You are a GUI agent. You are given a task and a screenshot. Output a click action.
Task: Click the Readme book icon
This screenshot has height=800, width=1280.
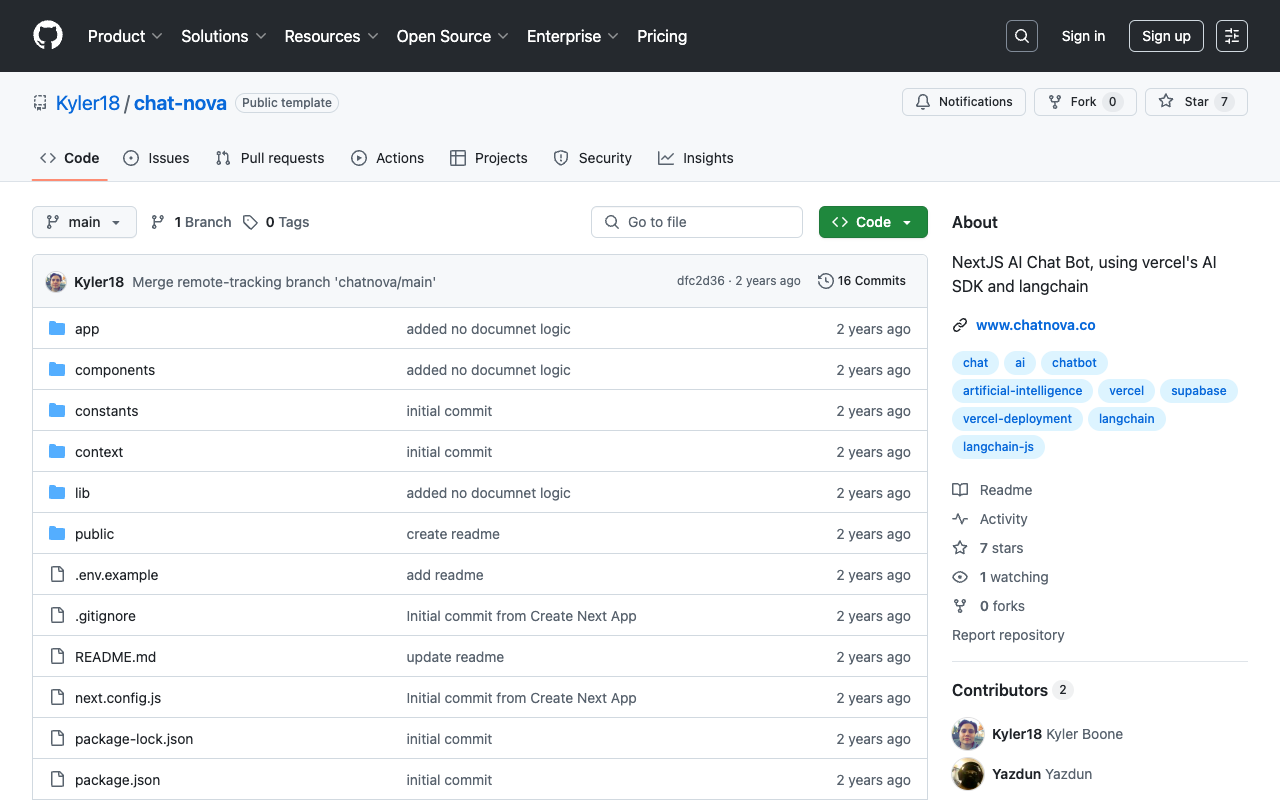(x=960, y=490)
